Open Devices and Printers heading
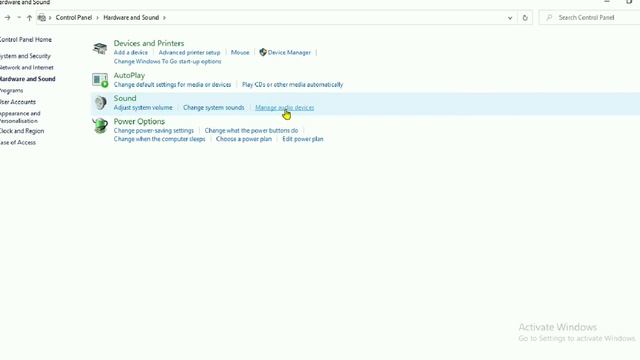 coord(149,43)
